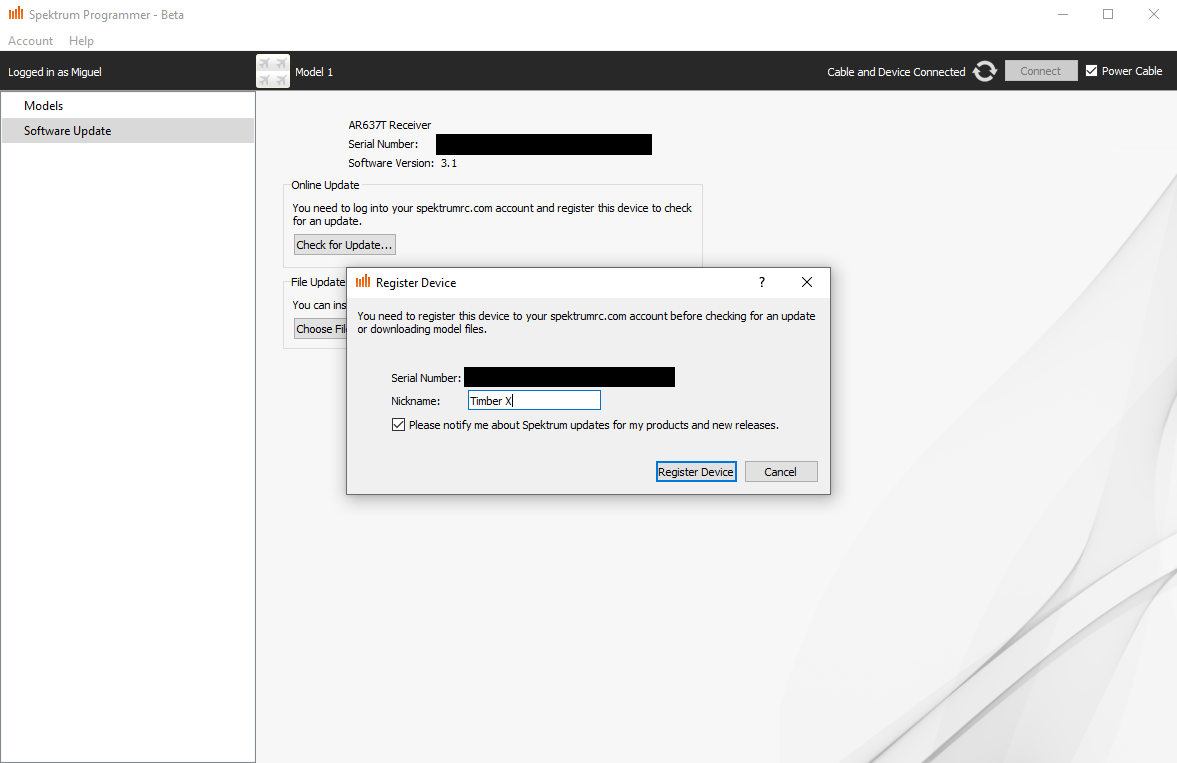Toggle the Power Cable checkbox
The width and height of the screenshot is (1177, 763).
point(1092,71)
